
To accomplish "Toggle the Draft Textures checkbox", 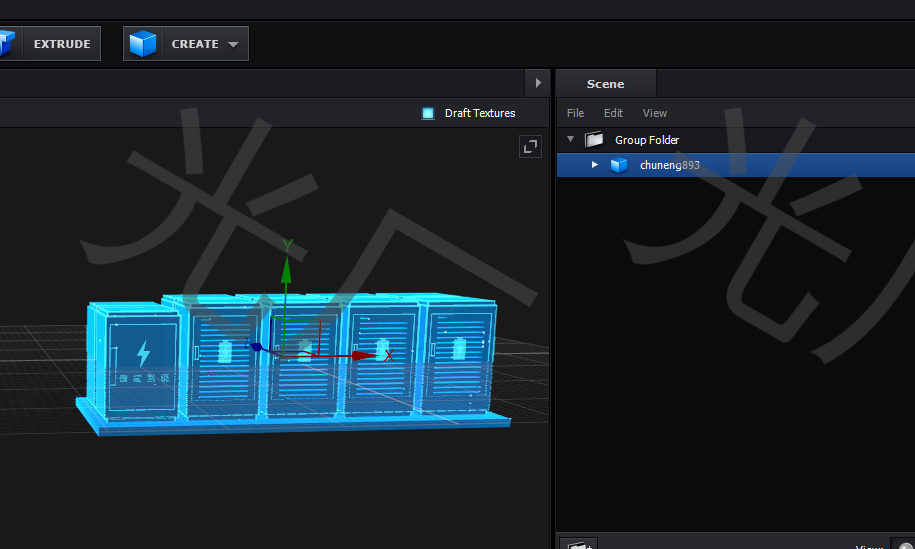I will [428, 113].
